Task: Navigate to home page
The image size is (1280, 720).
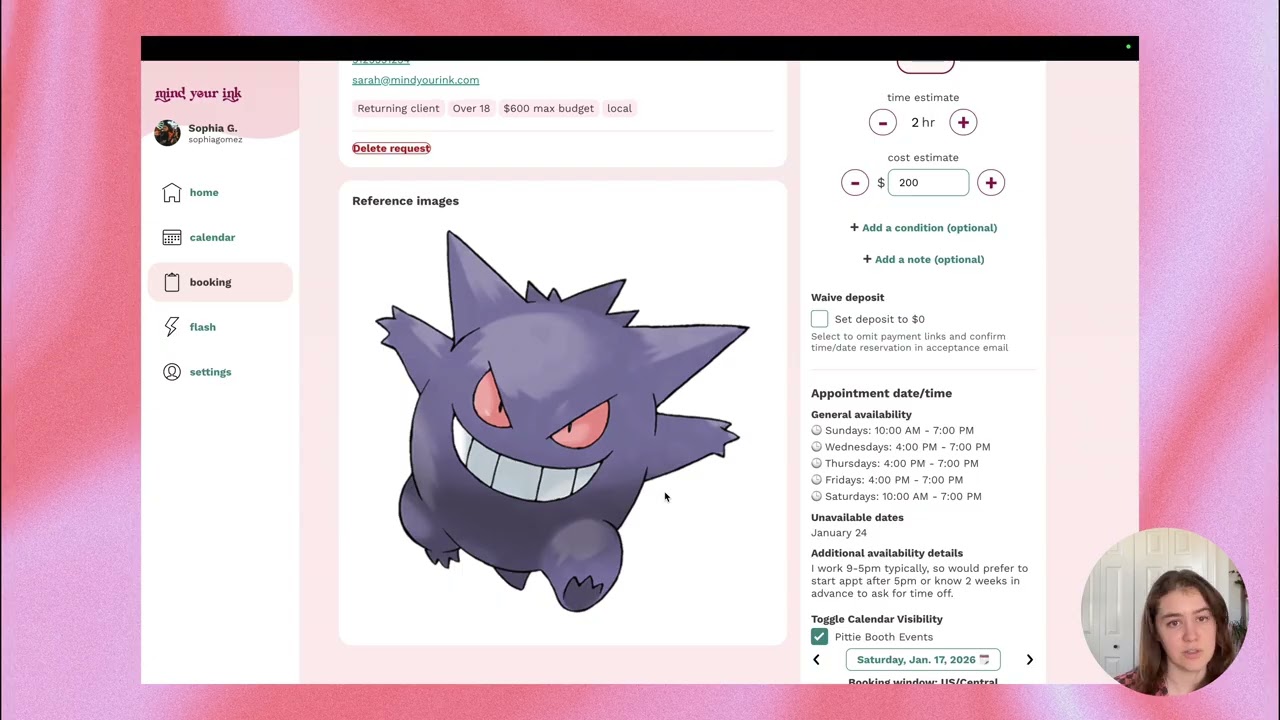Action: [204, 192]
